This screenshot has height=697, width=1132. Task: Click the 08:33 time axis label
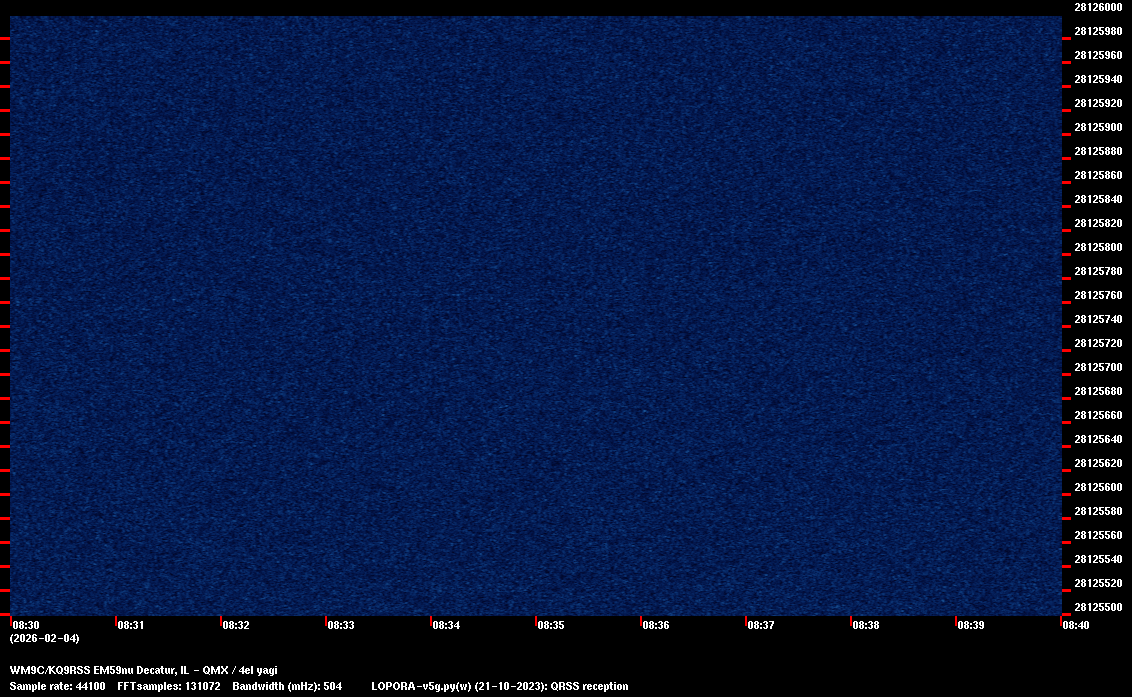340,625
